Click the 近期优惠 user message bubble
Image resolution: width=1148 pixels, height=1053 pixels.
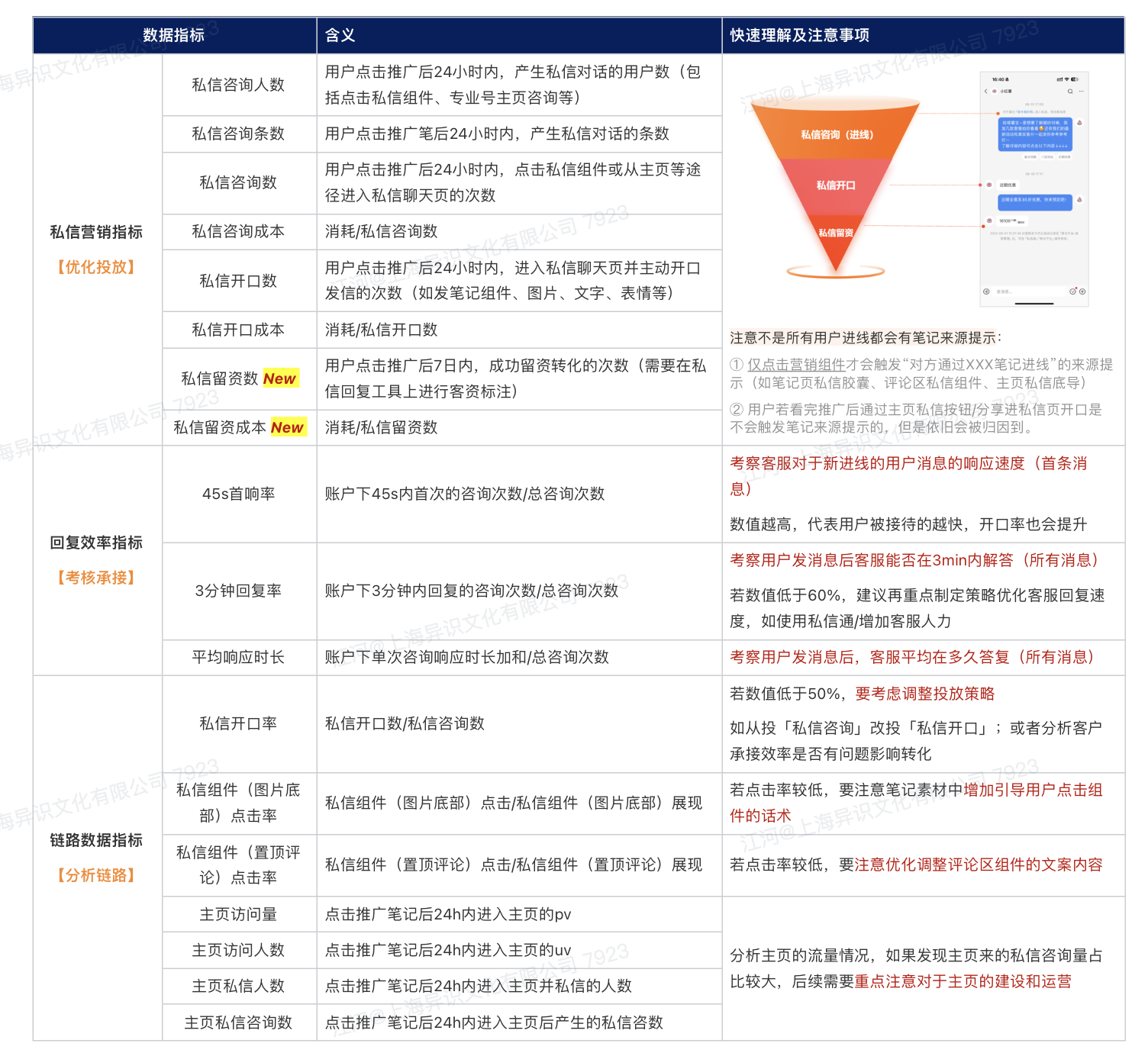point(1008,185)
